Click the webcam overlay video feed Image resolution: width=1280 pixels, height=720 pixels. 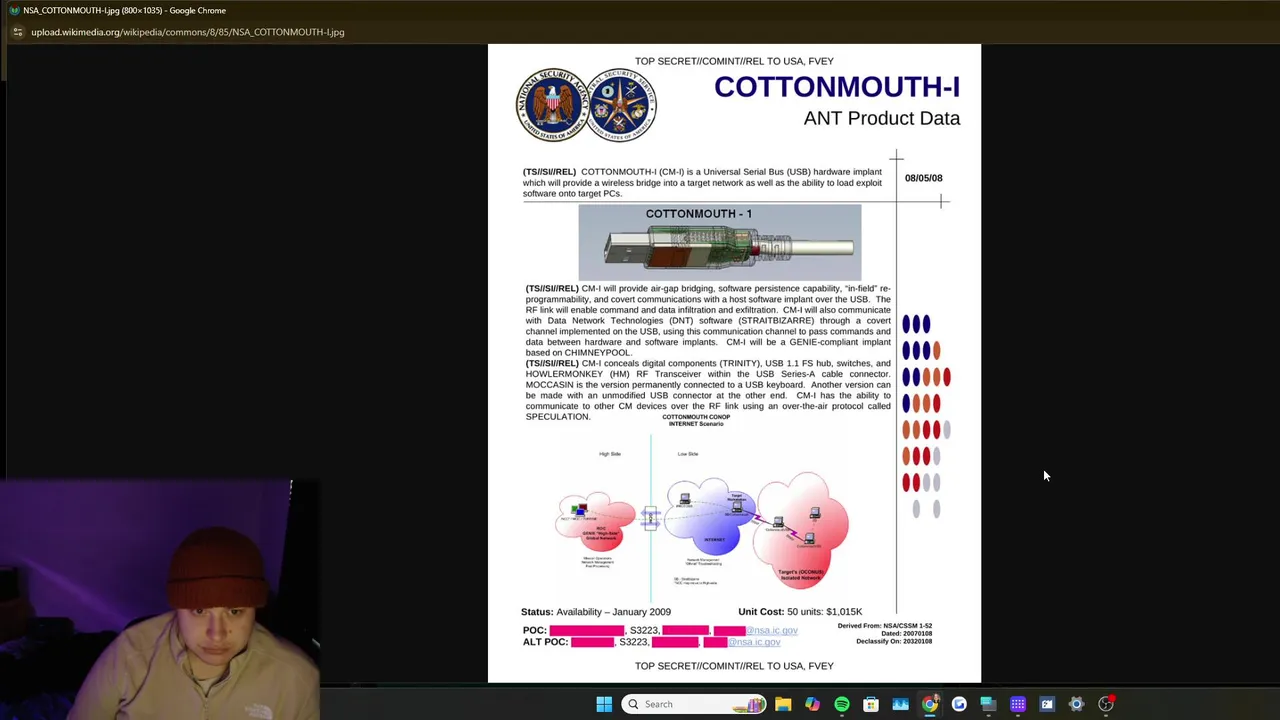click(160, 598)
